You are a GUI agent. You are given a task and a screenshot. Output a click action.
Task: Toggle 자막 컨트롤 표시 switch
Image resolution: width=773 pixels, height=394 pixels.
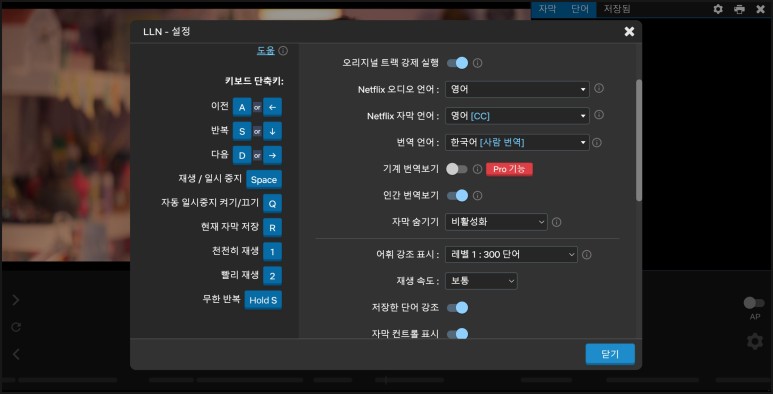coord(457,334)
